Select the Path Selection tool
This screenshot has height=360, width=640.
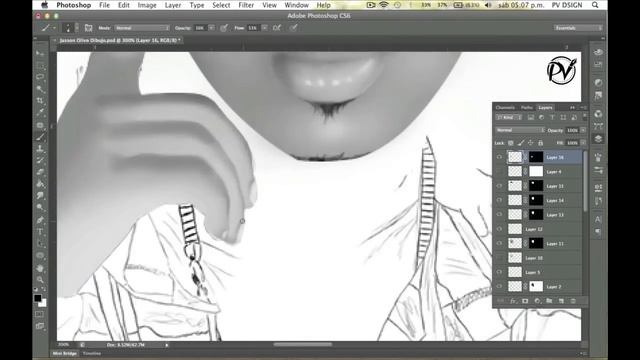[40, 244]
